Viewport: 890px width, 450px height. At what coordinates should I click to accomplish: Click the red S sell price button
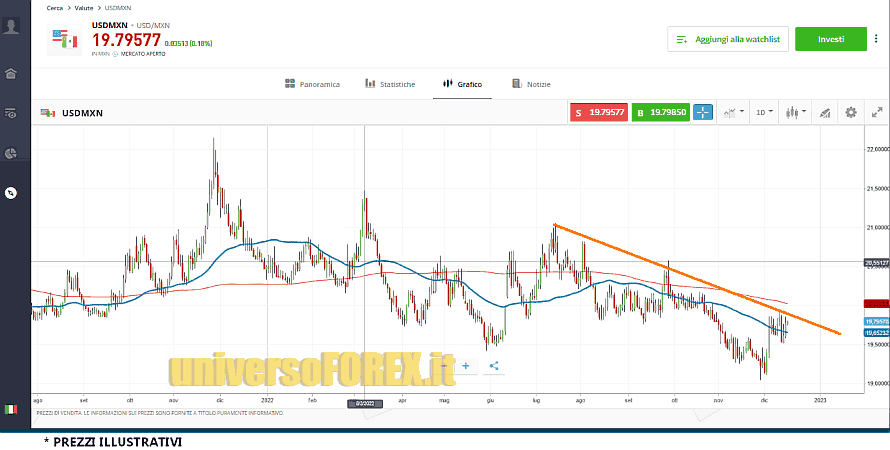click(599, 112)
